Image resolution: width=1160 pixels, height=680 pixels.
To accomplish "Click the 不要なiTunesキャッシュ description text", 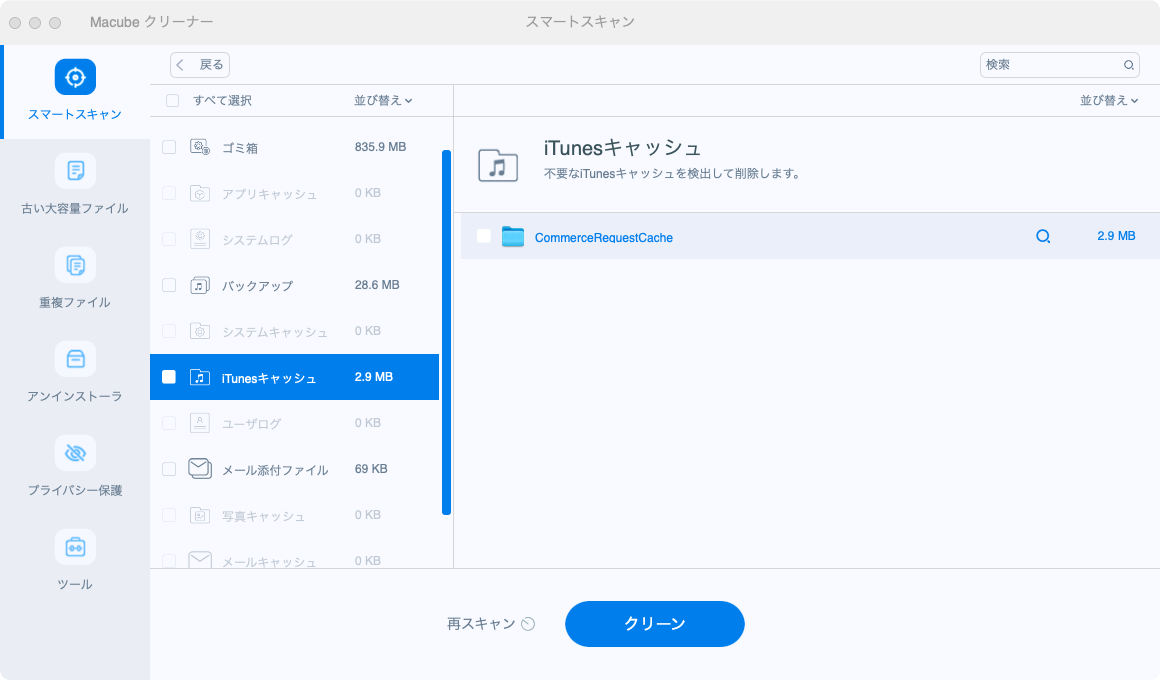I will pos(672,174).
